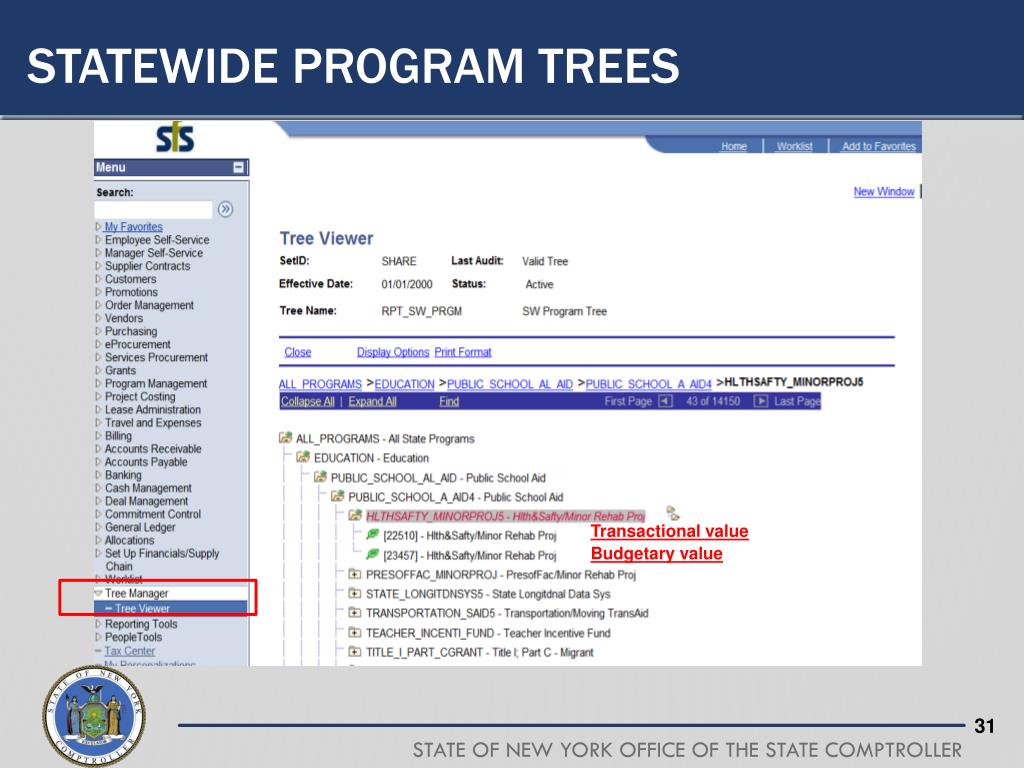
Task: Open the Purchasing menu item
Action: click(131, 331)
